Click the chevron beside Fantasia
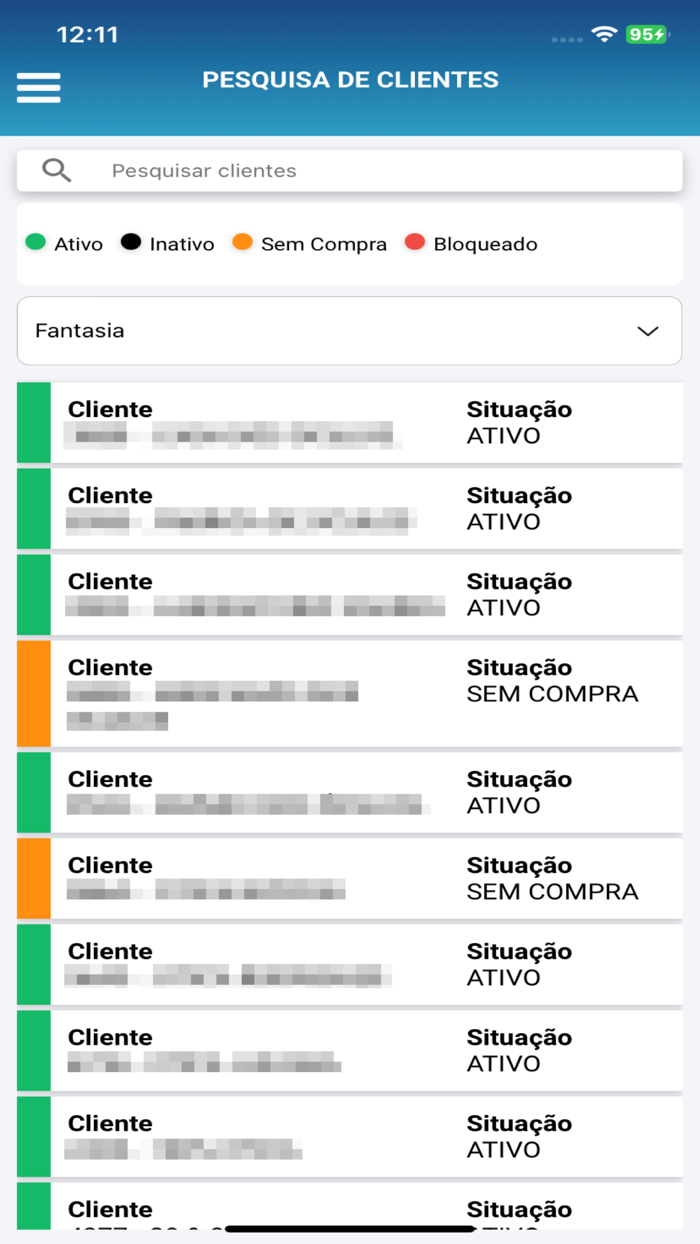 tap(646, 330)
